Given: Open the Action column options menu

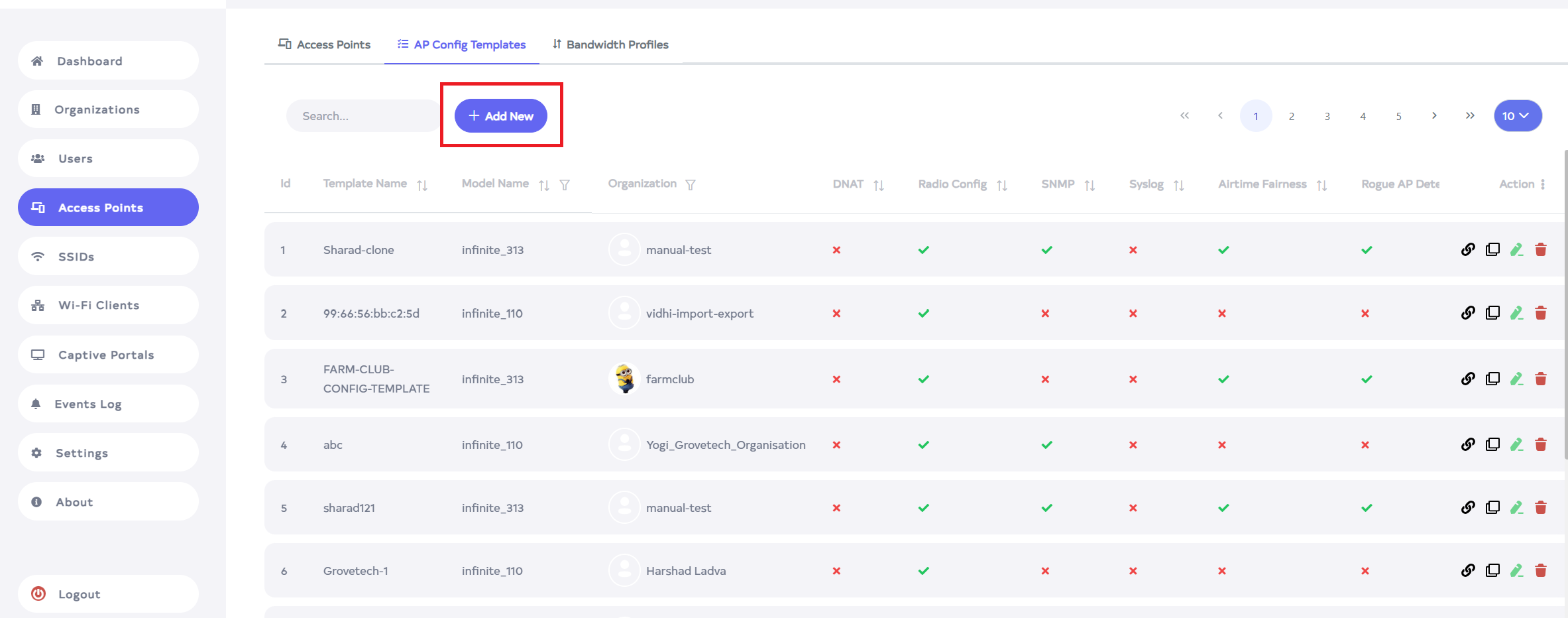Looking at the screenshot, I should pos(1543,184).
